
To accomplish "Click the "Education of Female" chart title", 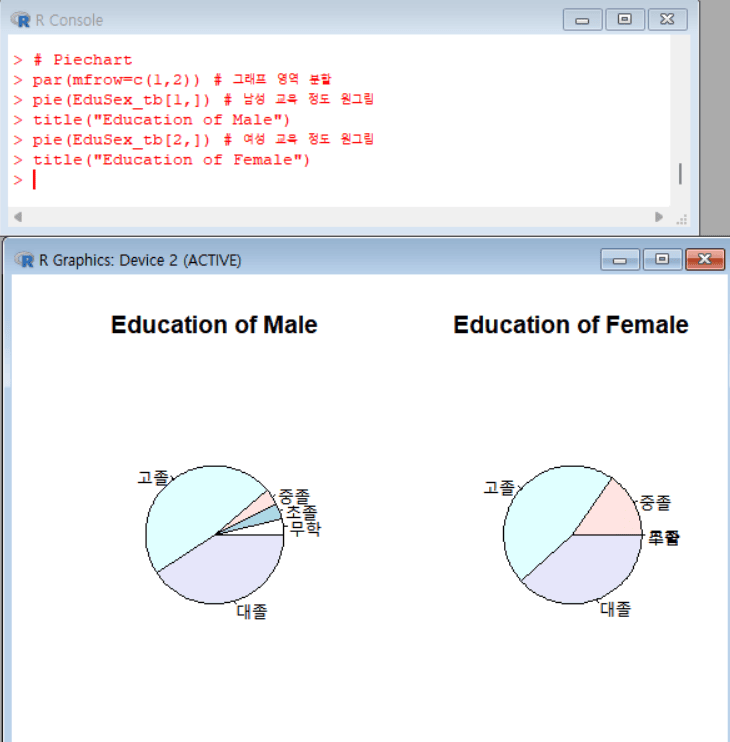I will click(570, 325).
